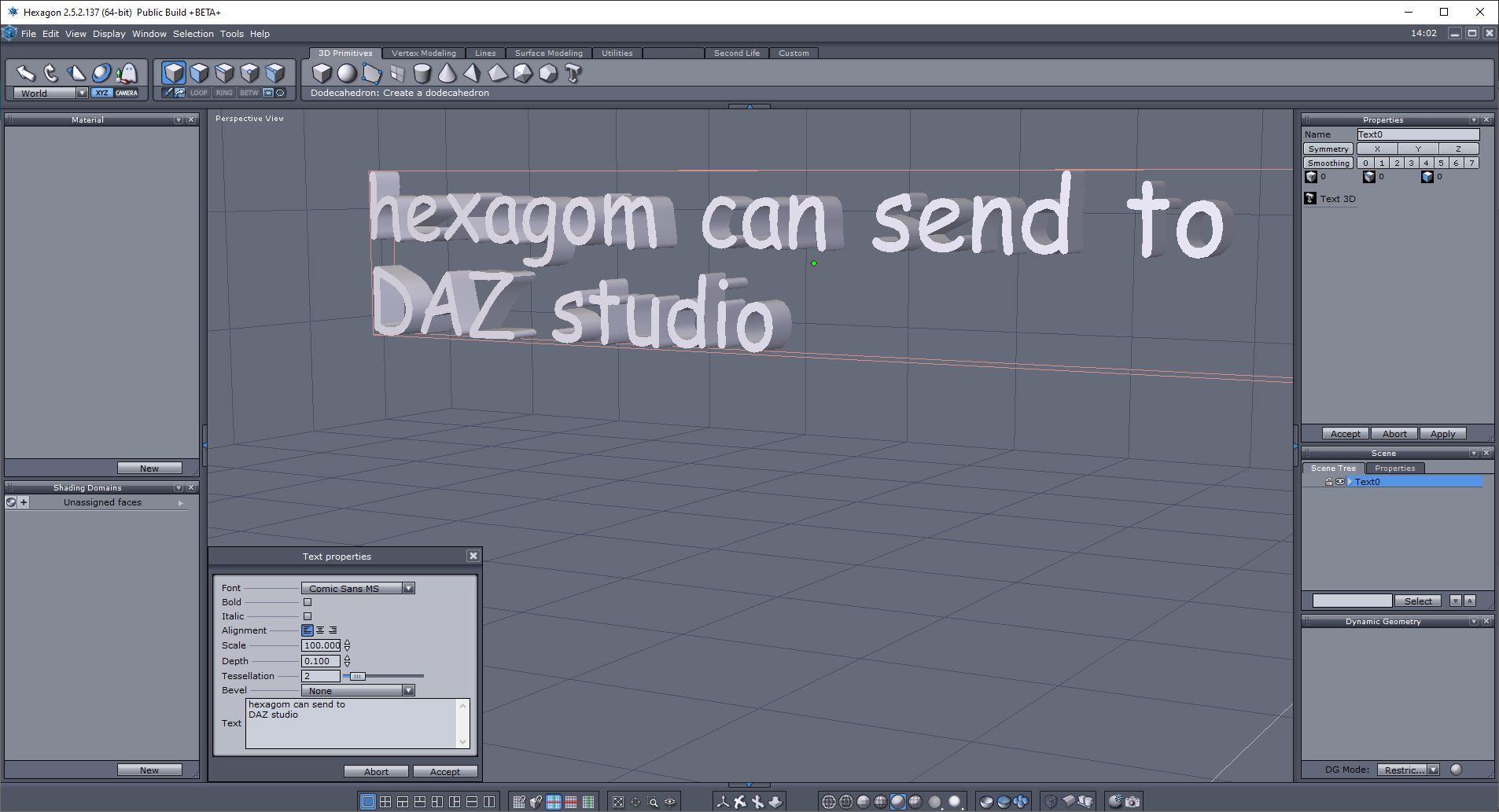Open the World coordinate dropdown
1499x812 pixels.
pos(51,93)
